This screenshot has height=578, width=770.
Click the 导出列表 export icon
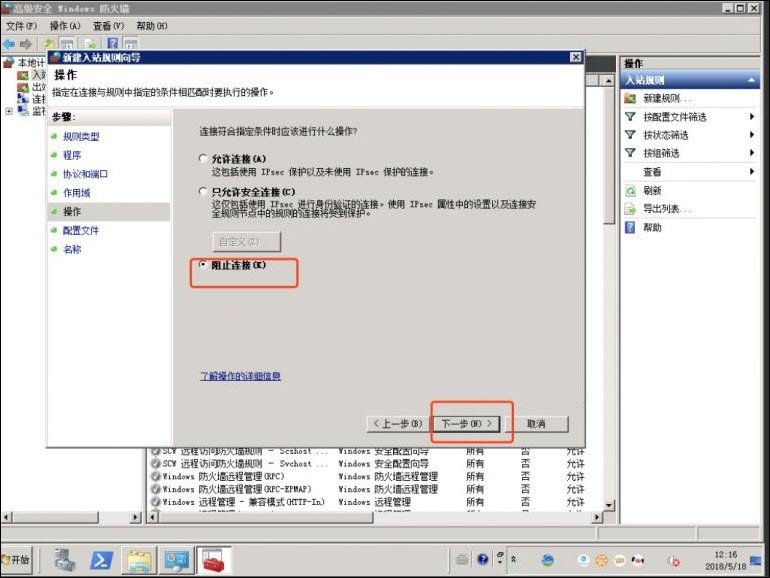click(630, 209)
